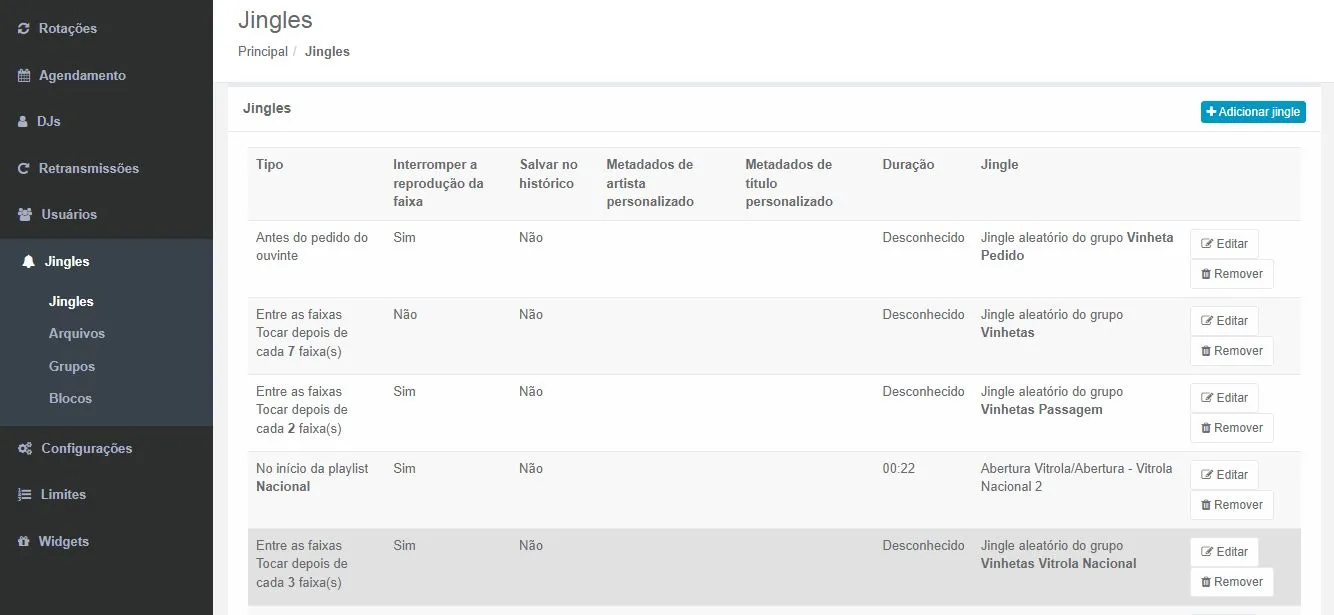Click the Configurações gears icon
Image resolution: width=1334 pixels, height=615 pixels.
coord(25,449)
